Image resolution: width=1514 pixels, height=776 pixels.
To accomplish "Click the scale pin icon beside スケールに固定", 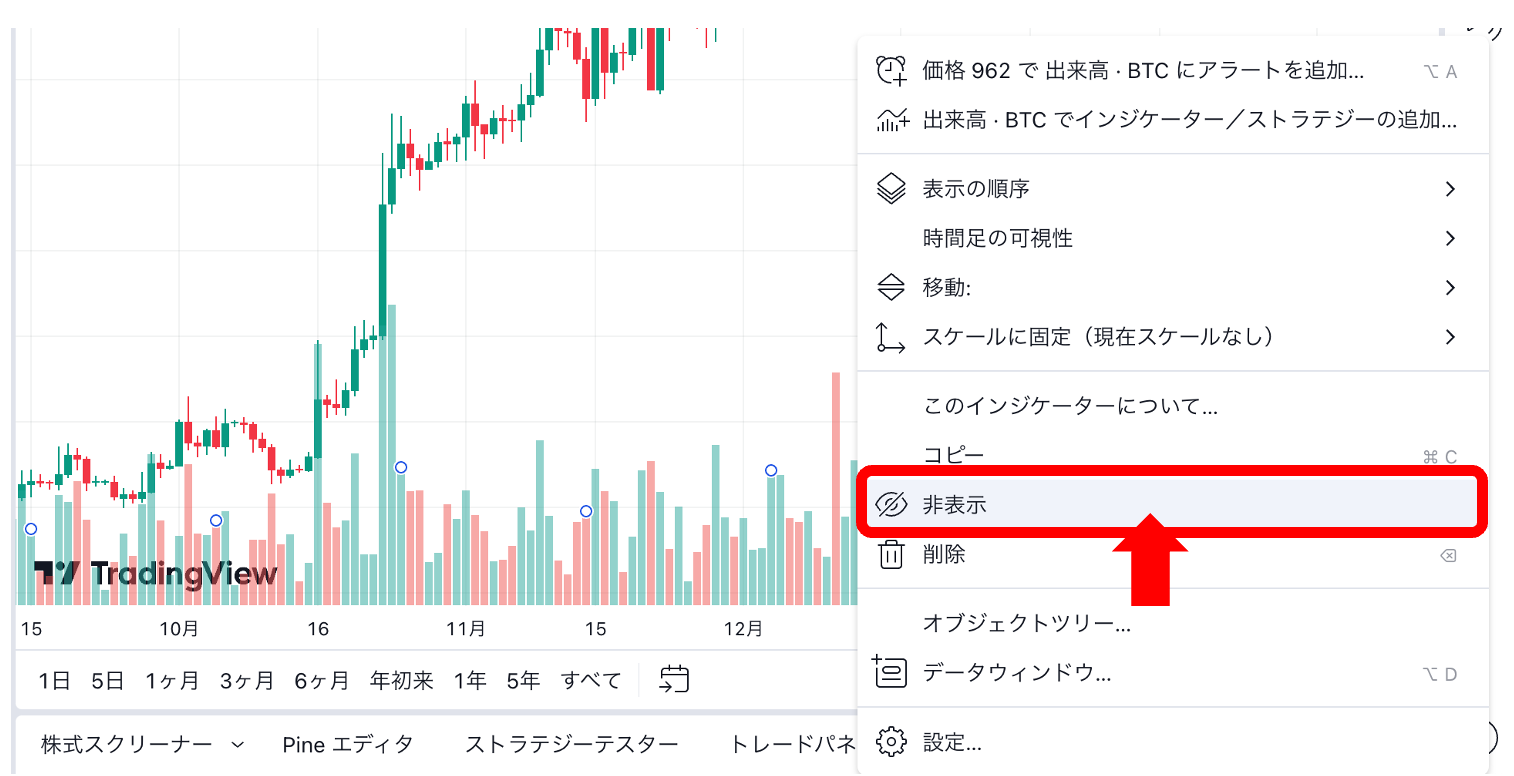I will (x=891, y=337).
